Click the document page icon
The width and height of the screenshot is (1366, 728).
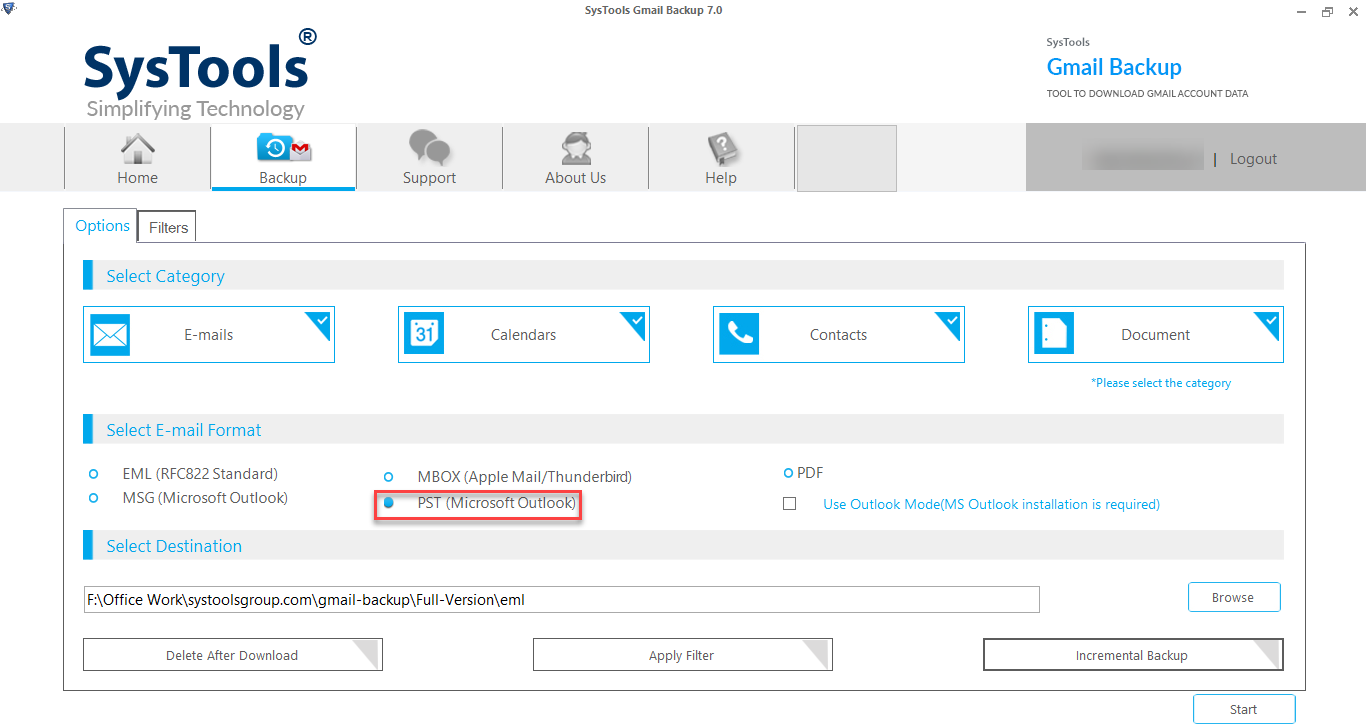click(1054, 335)
